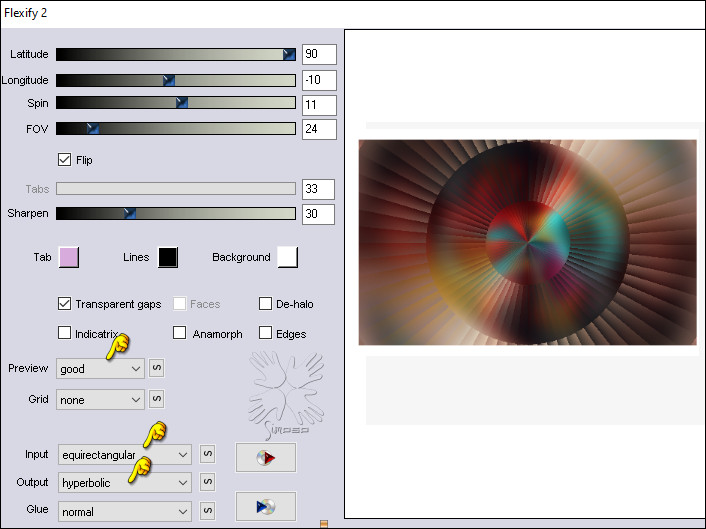The image size is (706, 529).
Task: Open the Preview quality dropdown
Action: pyautogui.click(x=101, y=368)
